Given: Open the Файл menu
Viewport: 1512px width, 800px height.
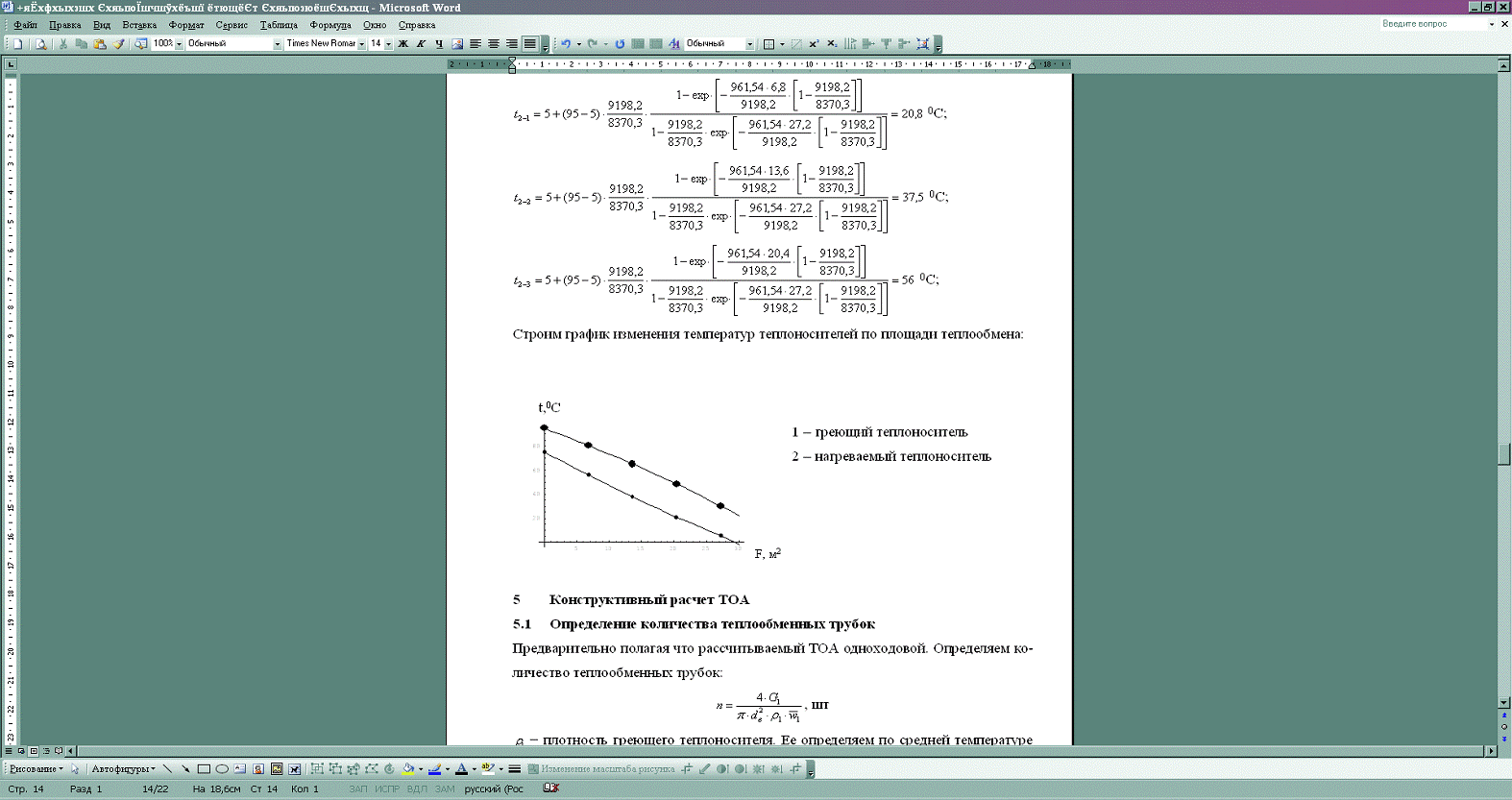Looking at the screenshot, I should pyautogui.click(x=26, y=25).
